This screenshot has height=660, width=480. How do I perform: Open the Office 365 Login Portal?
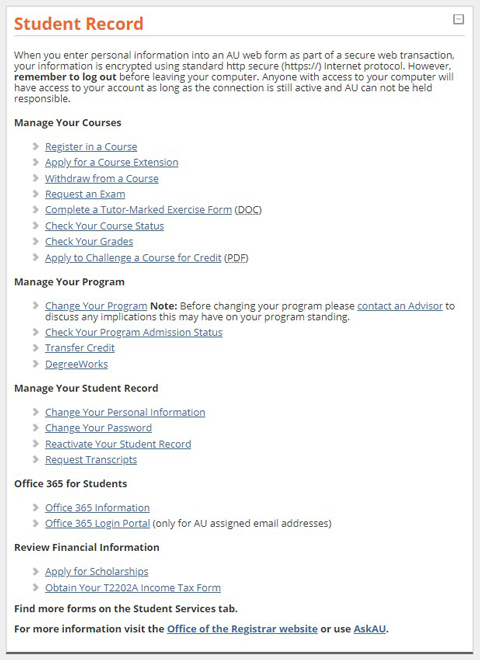coord(97,524)
